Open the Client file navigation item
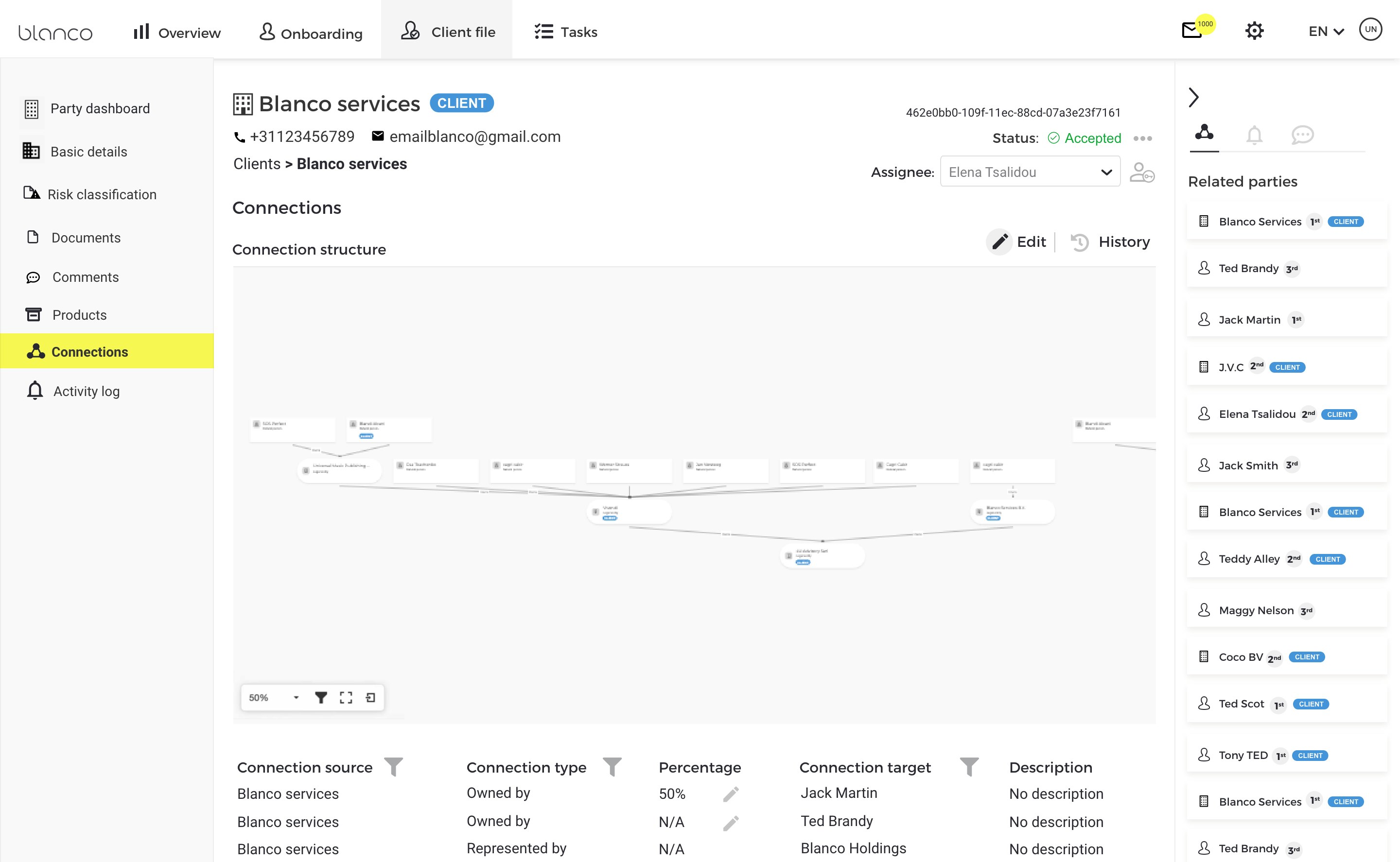The height and width of the screenshot is (862, 1400). click(449, 32)
